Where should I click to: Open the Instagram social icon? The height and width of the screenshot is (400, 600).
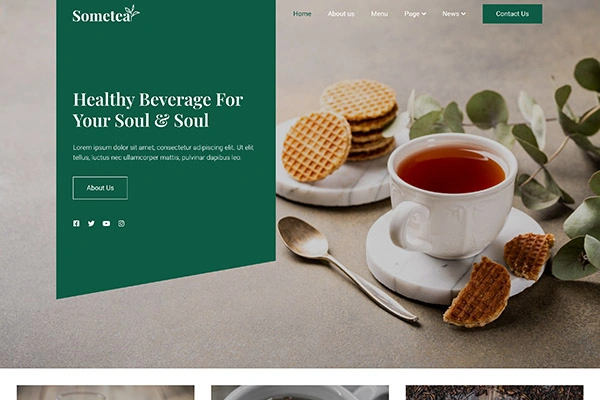pyautogui.click(x=121, y=224)
